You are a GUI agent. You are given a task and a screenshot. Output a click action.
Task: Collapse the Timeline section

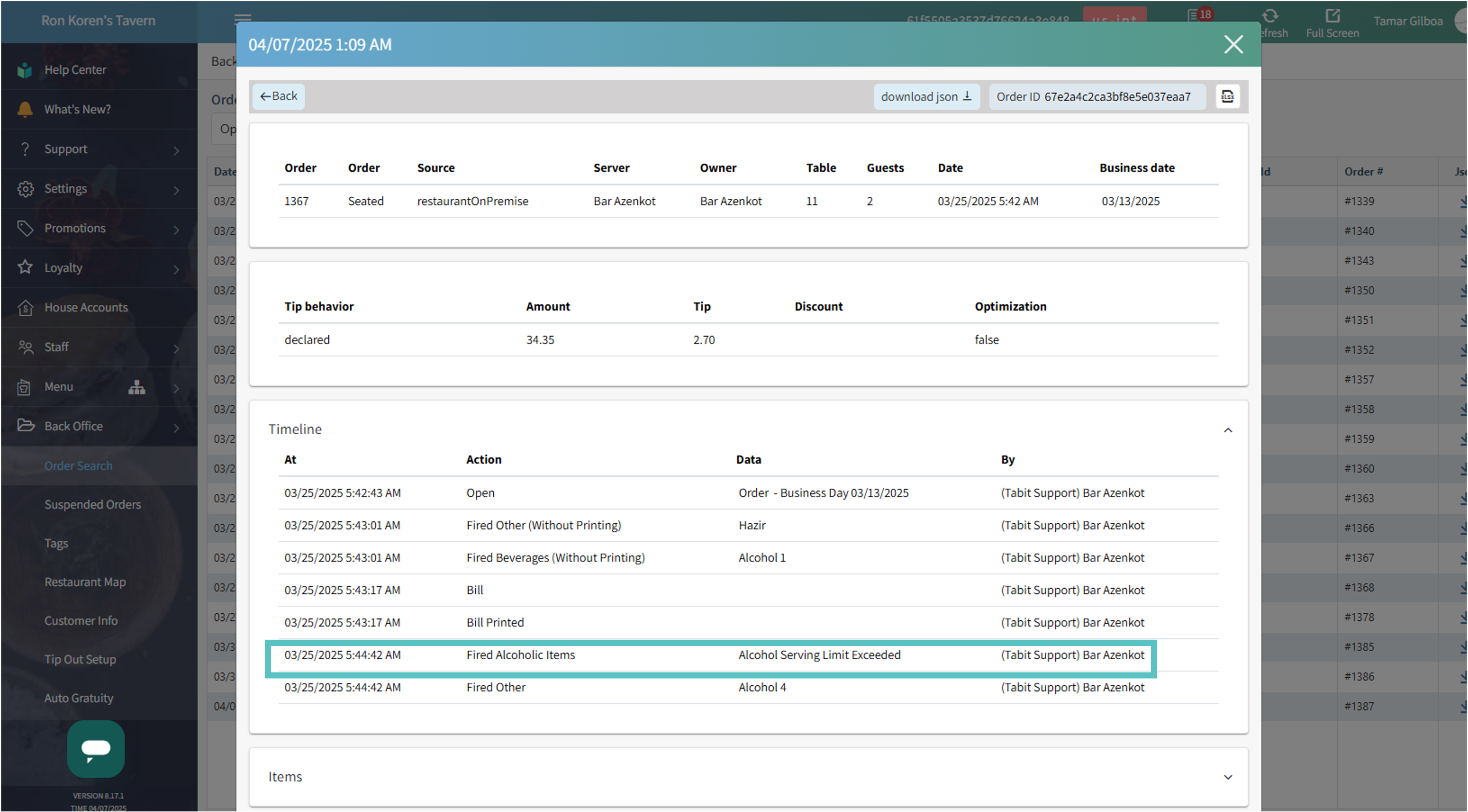pyautogui.click(x=1228, y=429)
